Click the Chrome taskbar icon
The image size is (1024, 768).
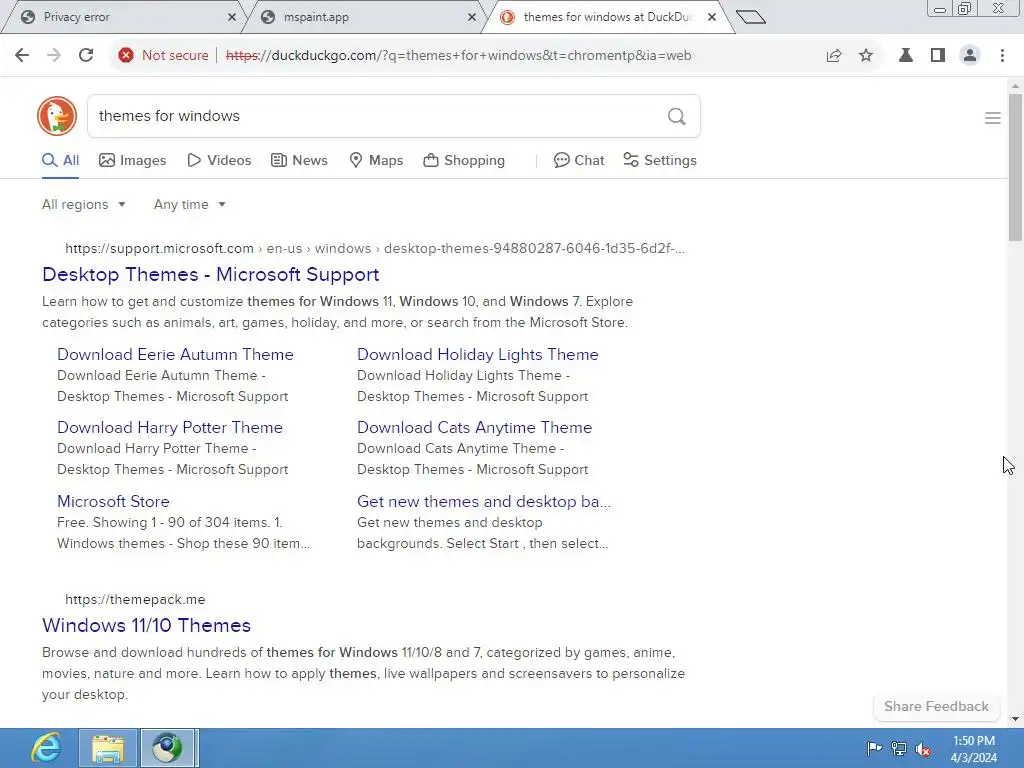coord(167,748)
